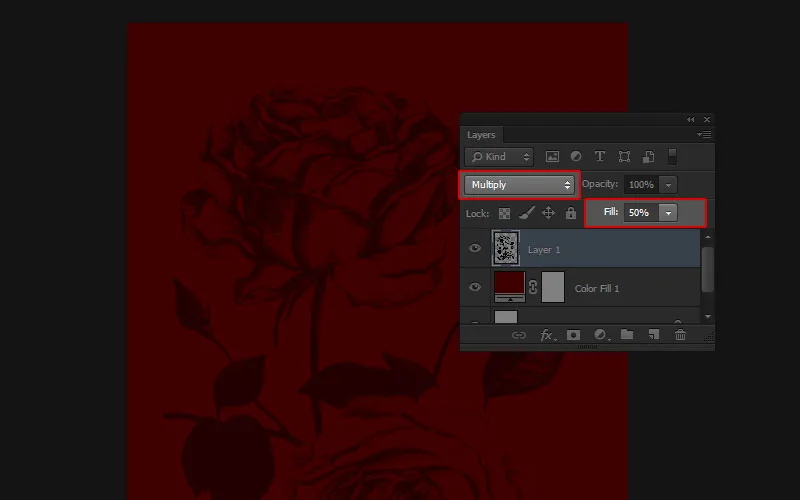This screenshot has height=500, width=800.
Task: Filter layers by shape layers
Action: click(624, 157)
